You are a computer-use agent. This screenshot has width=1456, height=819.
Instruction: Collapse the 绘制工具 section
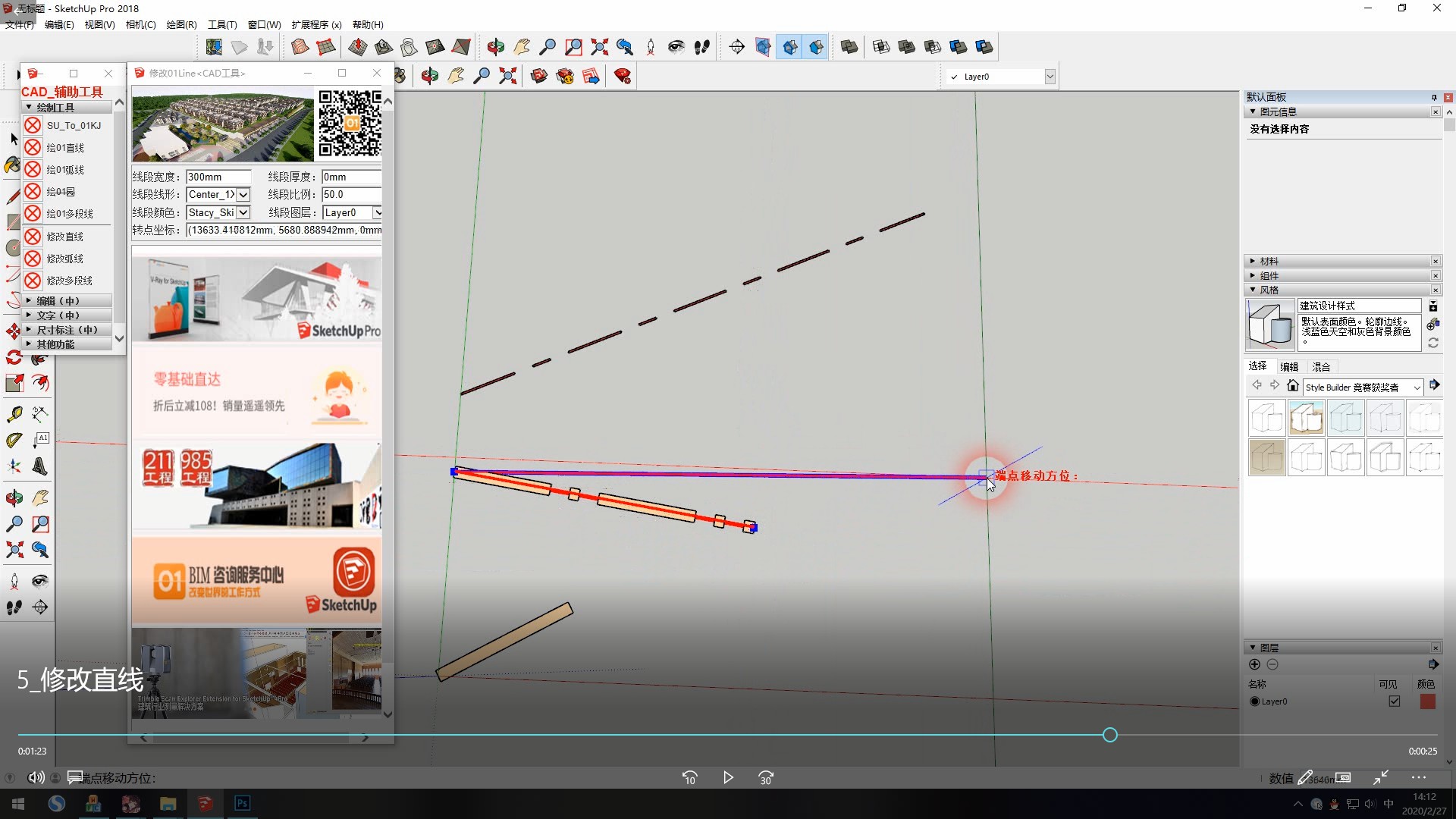[x=67, y=107]
